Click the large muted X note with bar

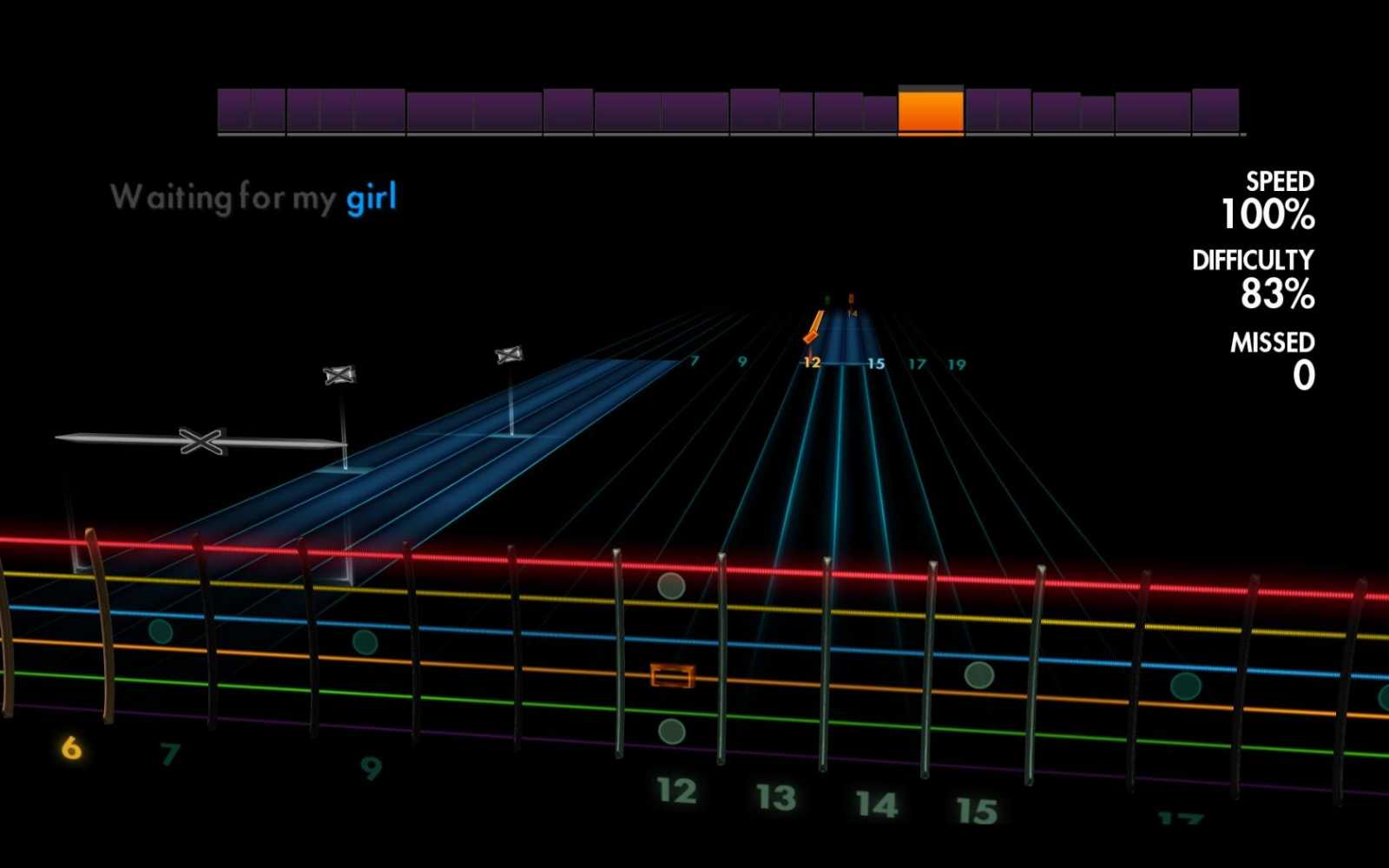click(201, 441)
